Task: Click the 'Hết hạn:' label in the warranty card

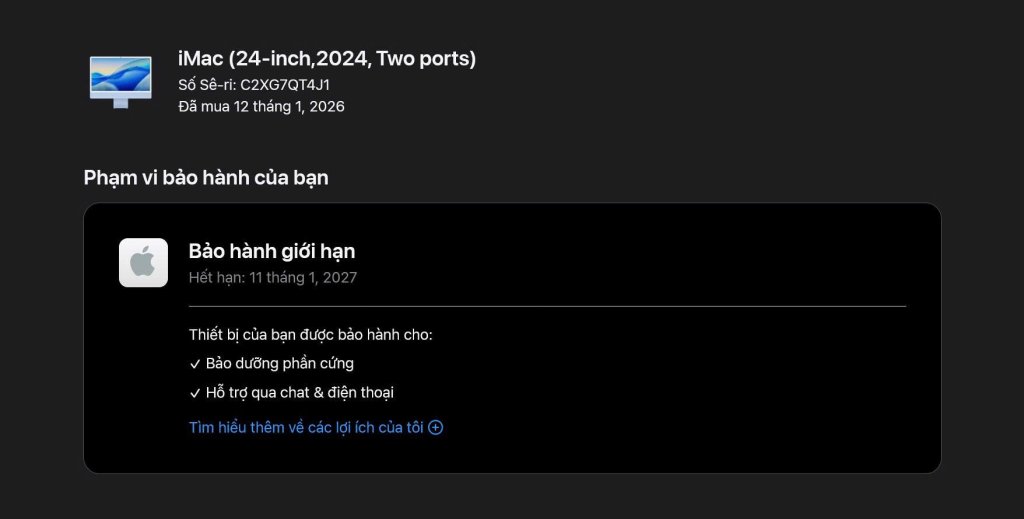Action: tap(217, 277)
